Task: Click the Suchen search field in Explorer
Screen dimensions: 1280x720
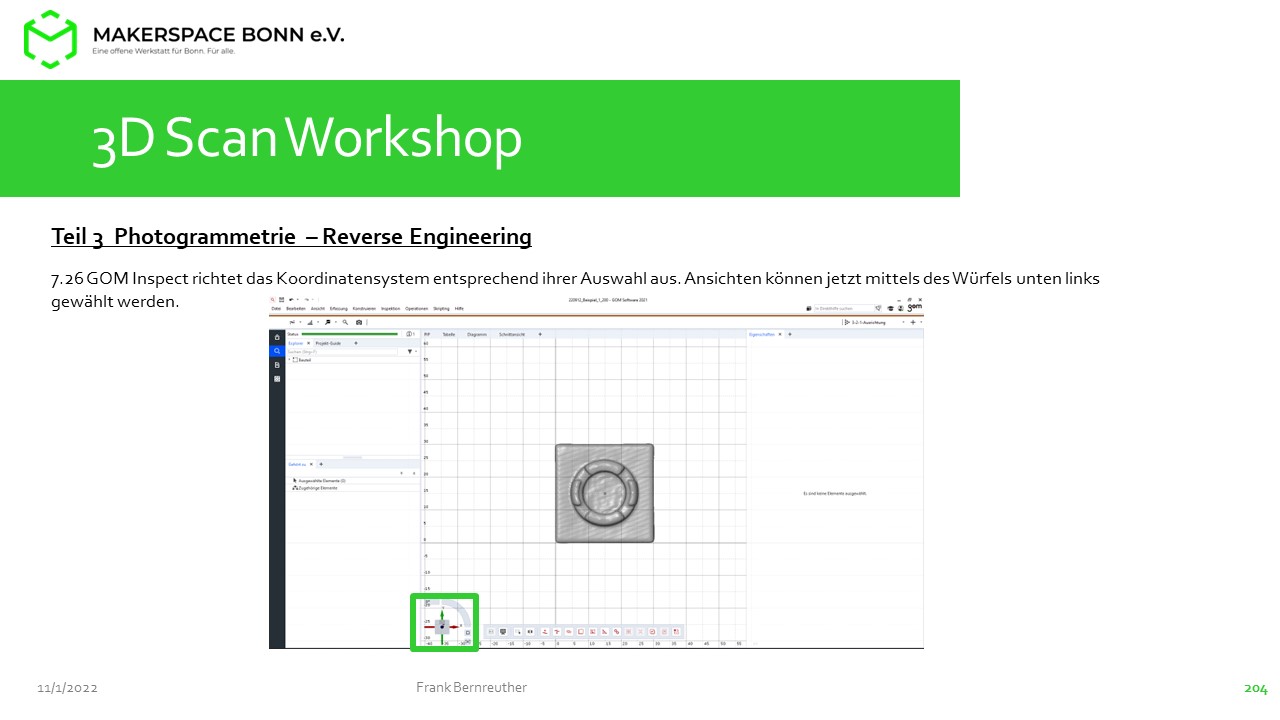Action: point(342,352)
